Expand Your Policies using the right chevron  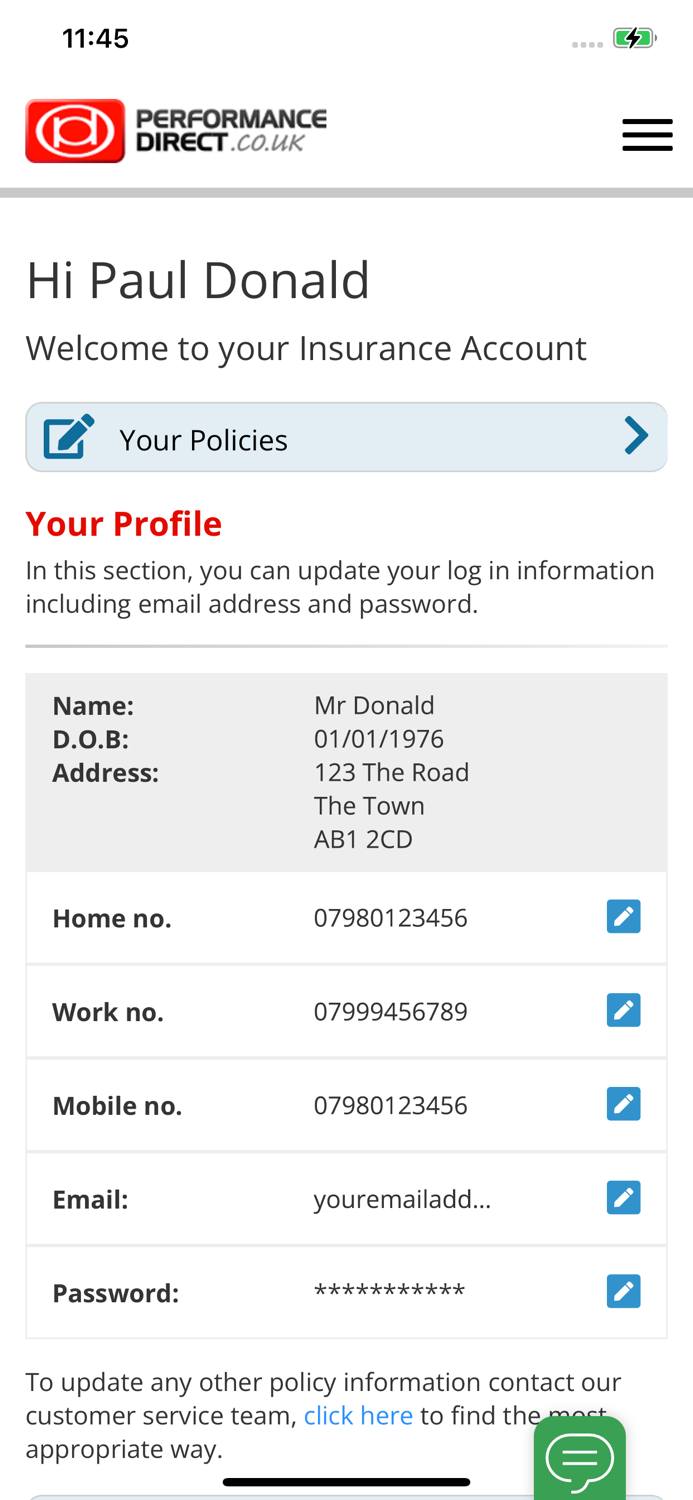(636, 436)
